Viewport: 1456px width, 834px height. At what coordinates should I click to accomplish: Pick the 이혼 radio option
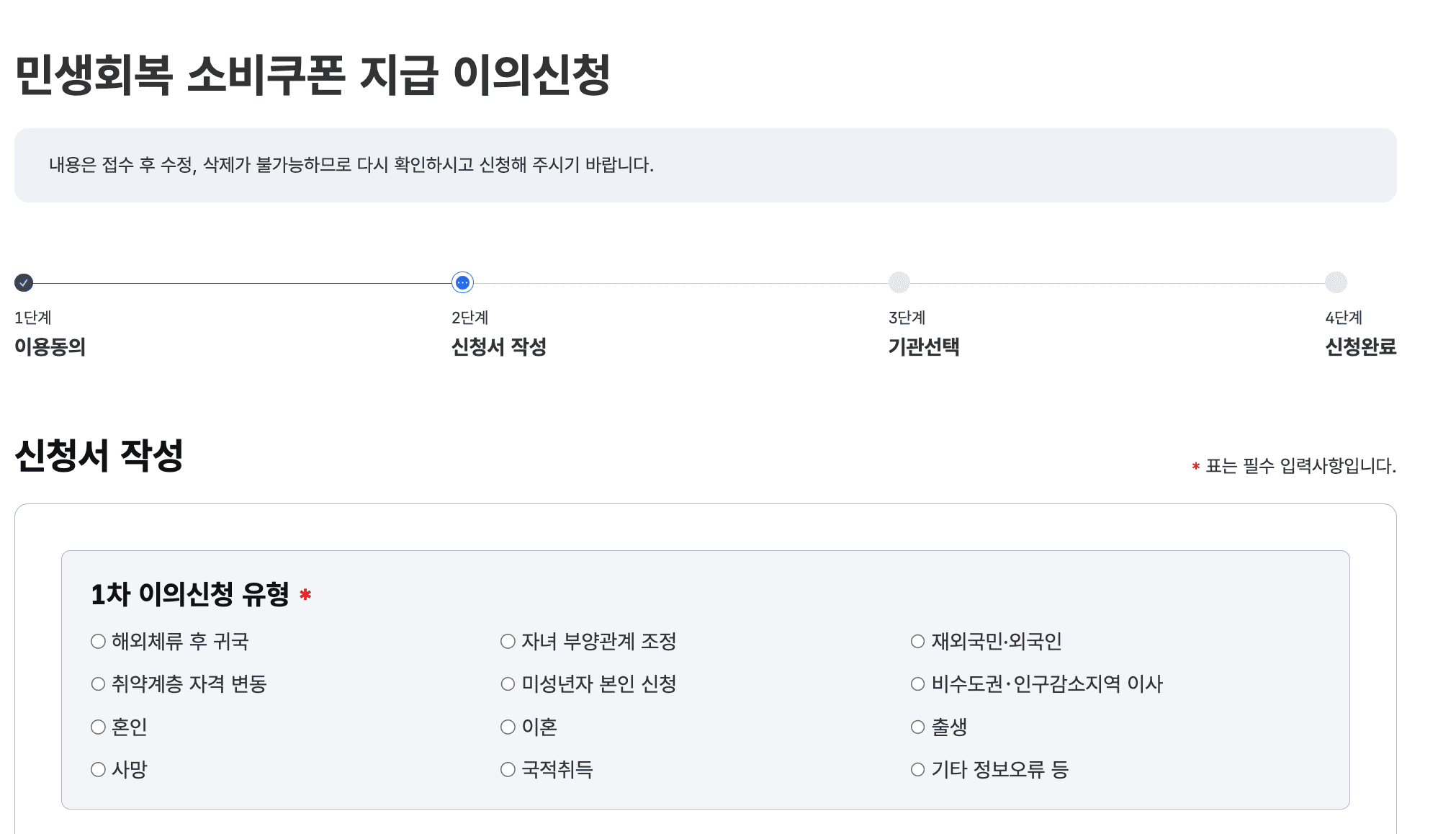coord(508,727)
